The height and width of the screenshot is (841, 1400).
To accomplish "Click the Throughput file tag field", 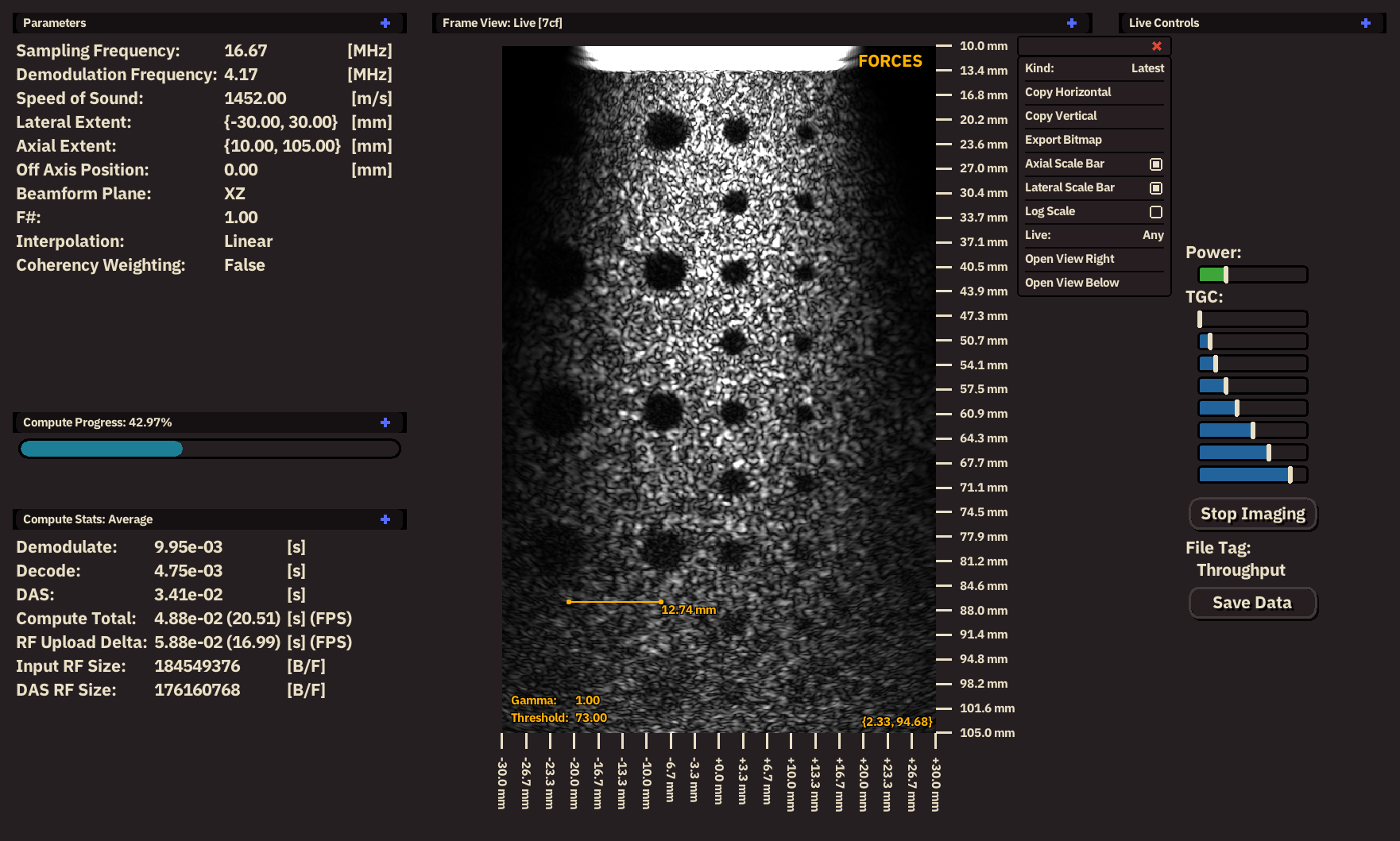I will [x=1240, y=570].
